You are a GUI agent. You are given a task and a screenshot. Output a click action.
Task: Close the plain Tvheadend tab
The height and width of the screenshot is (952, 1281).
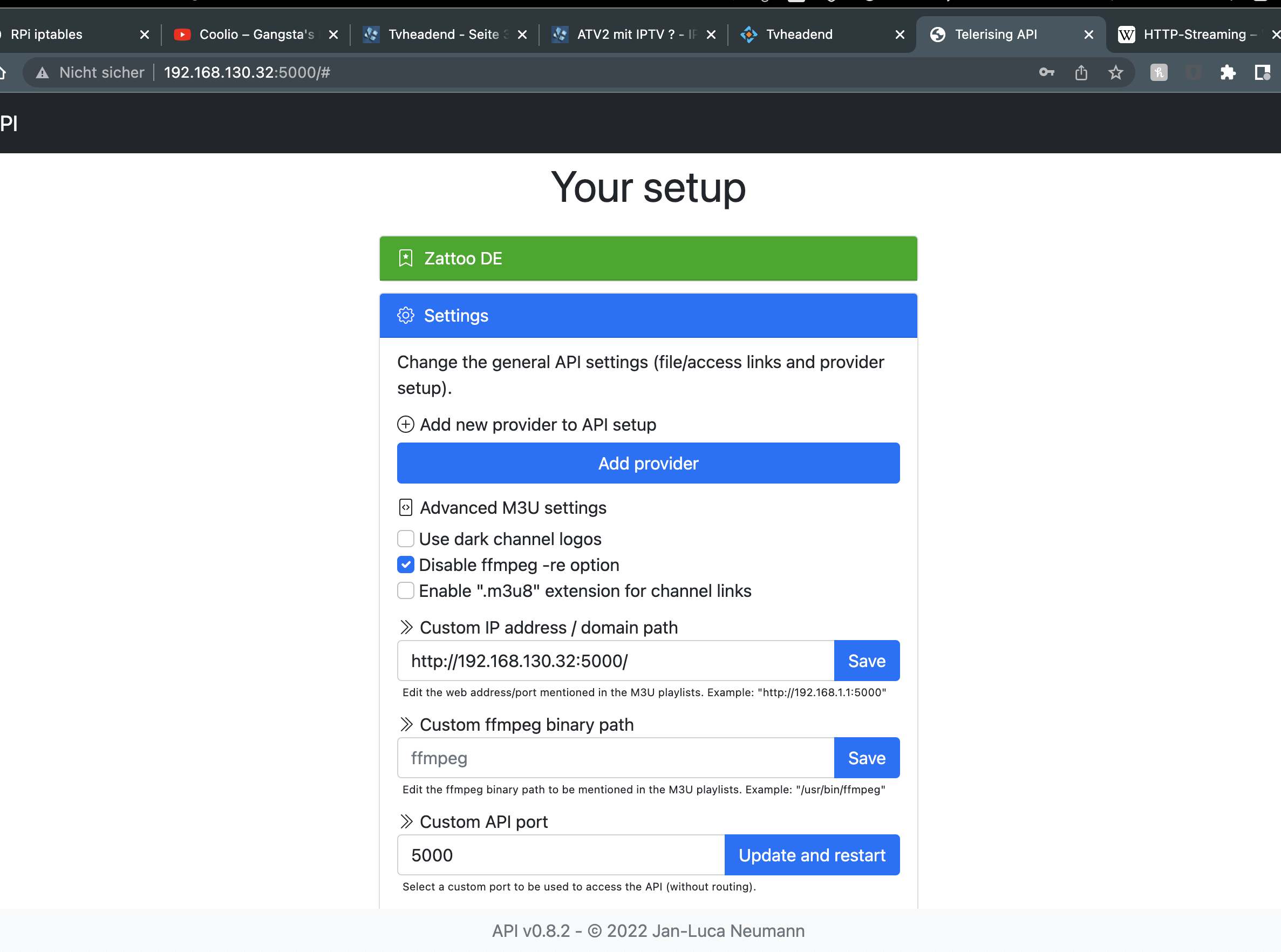point(900,35)
